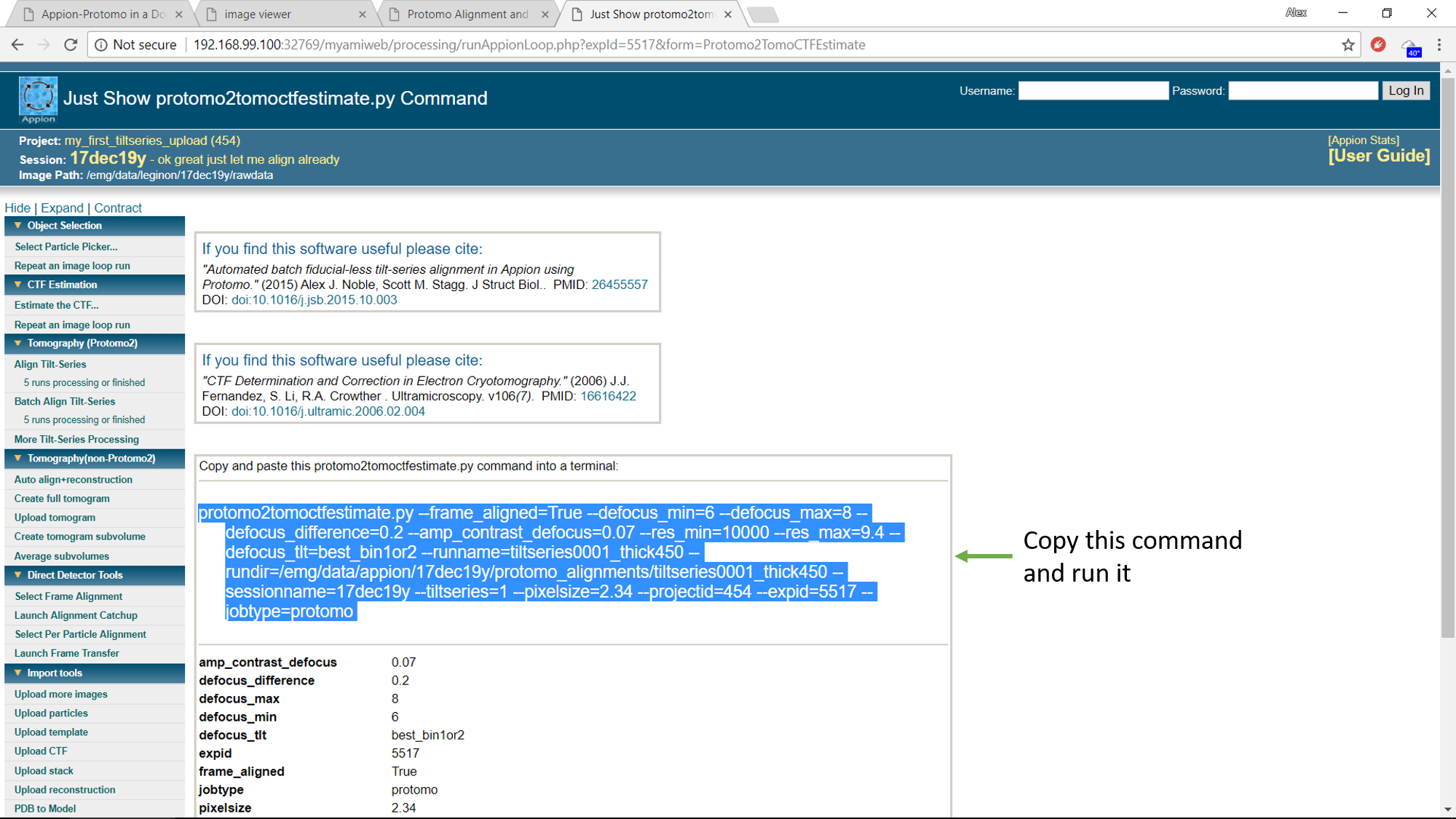Open doi:10.1016/j.jsb.2015.10.003 link
Viewport: 1456px width, 819px height.
click(x=314, y=300)
